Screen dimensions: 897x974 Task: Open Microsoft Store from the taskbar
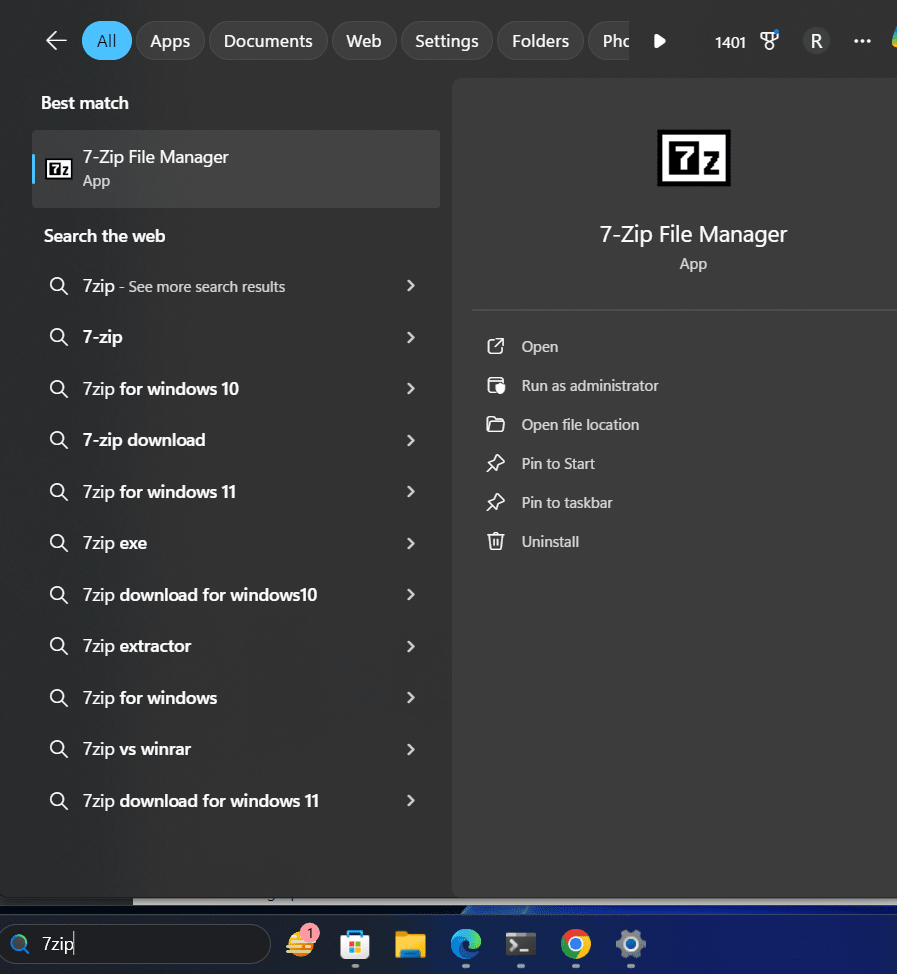(355, 943)
